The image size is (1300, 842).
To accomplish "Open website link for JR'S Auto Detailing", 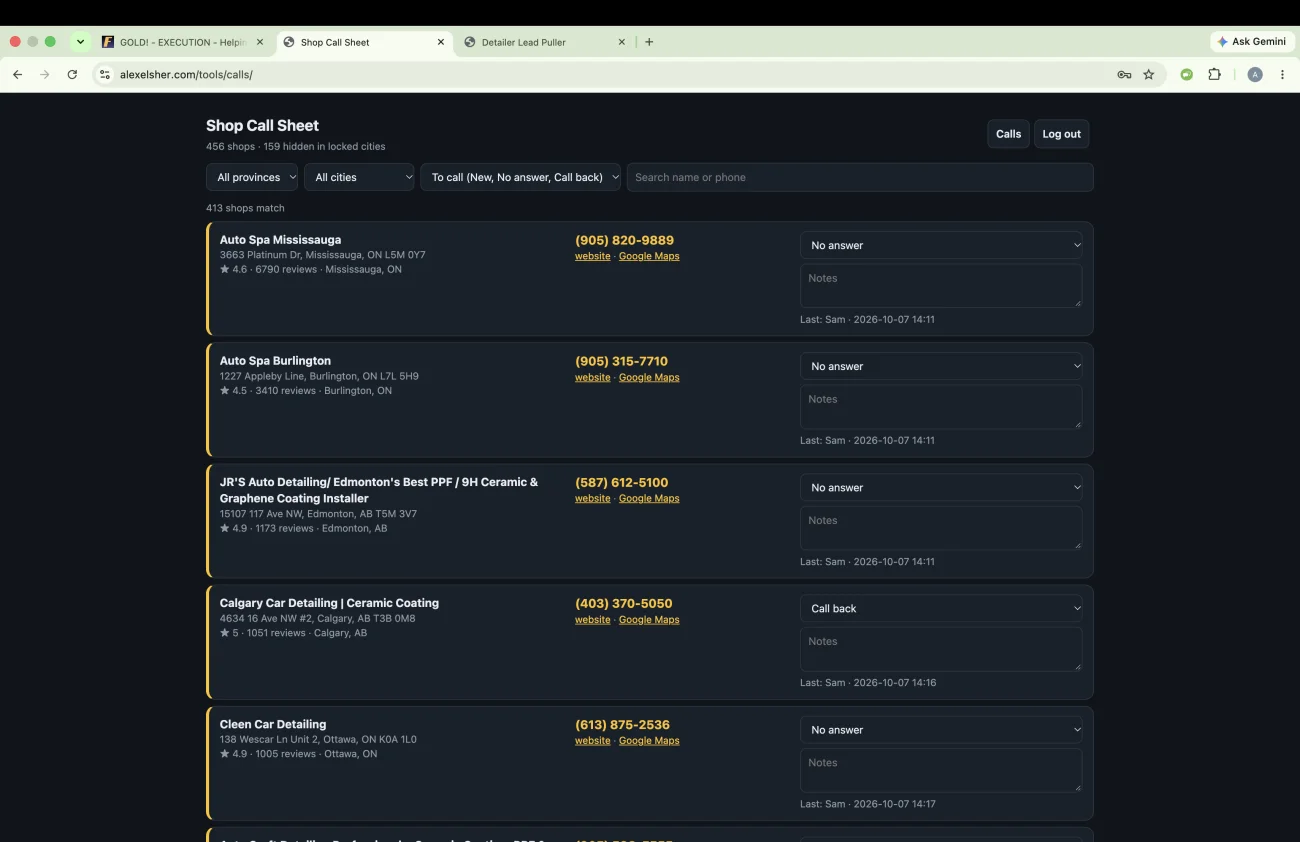I will (592, 498).
